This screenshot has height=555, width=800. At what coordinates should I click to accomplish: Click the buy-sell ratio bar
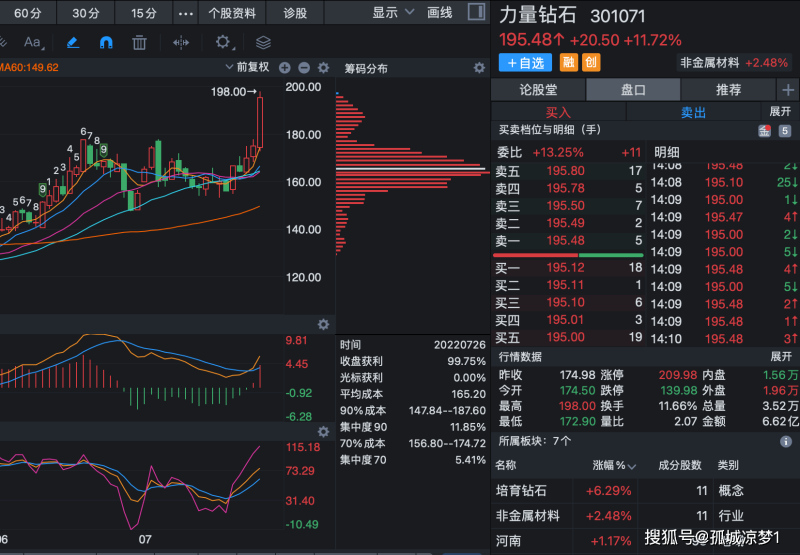568,255
